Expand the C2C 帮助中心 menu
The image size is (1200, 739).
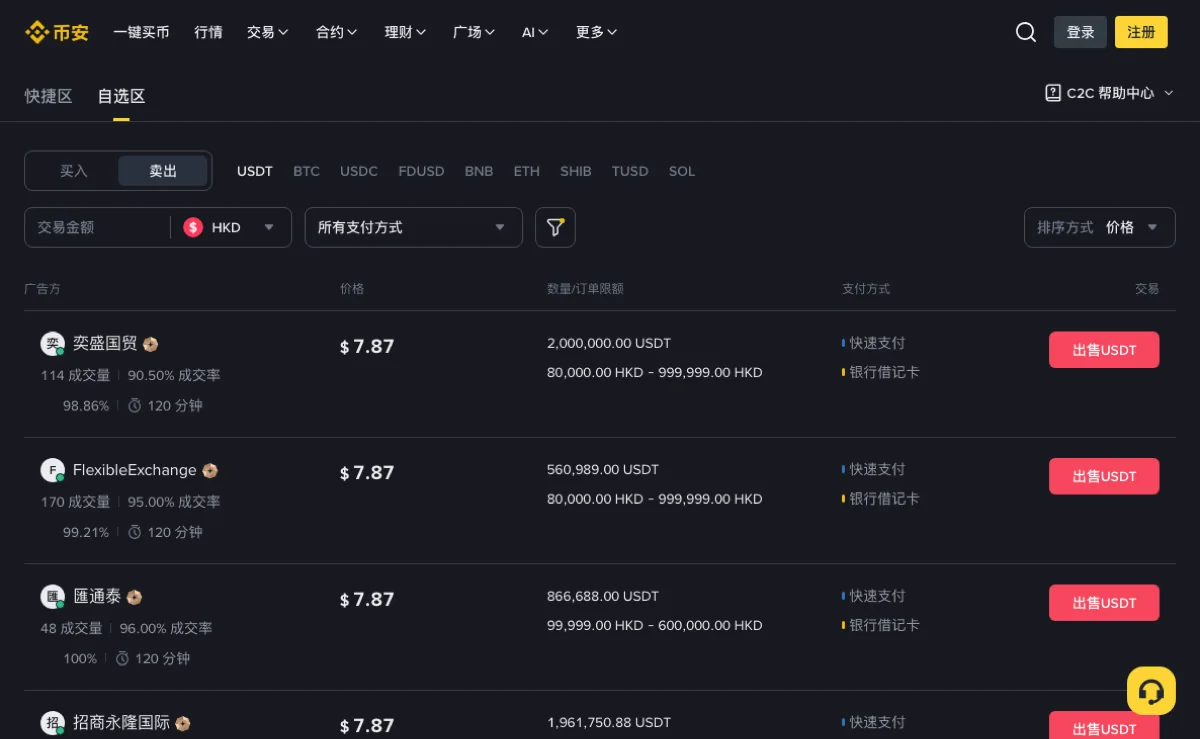tap(1110, 93)
